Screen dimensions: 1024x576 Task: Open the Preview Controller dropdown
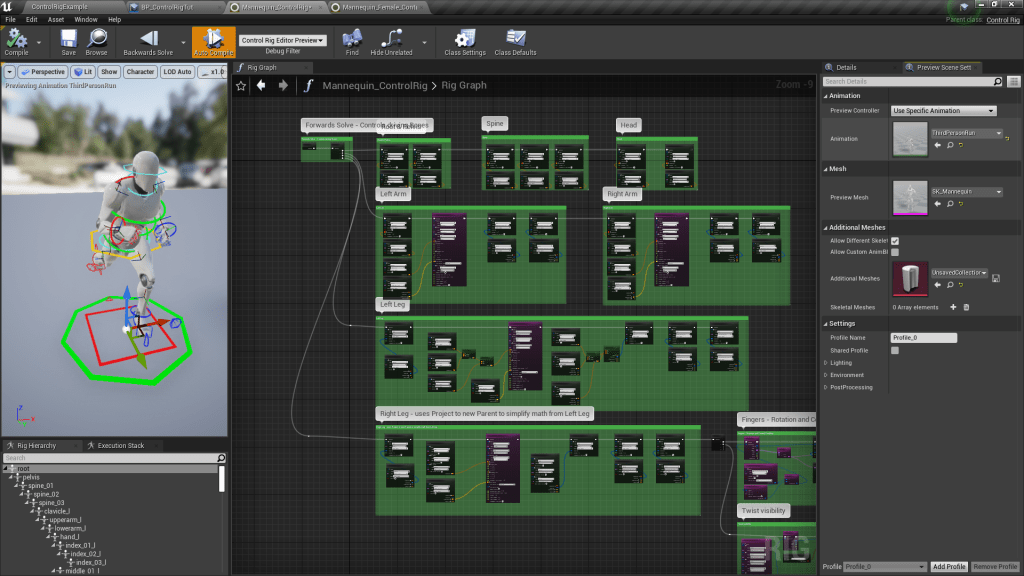pos(943,111)
